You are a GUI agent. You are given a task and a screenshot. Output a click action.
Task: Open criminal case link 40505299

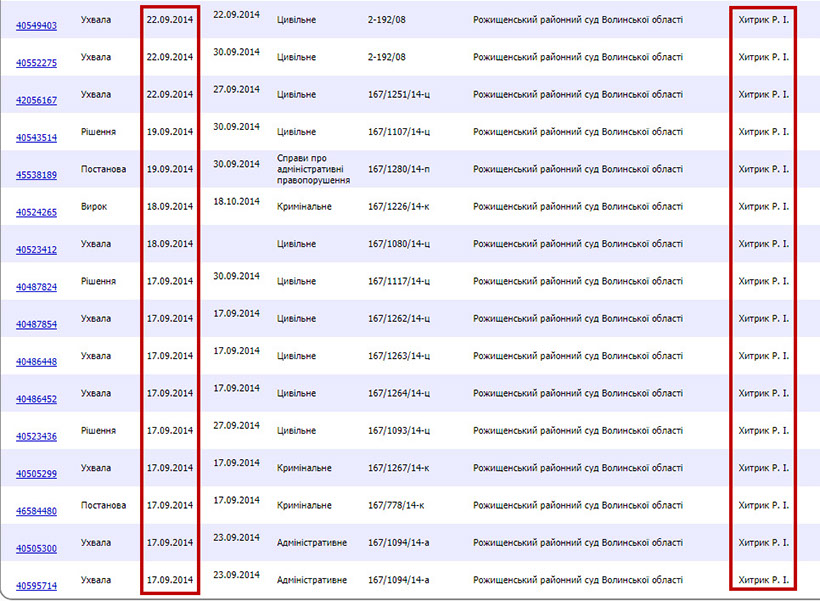point(36,473)
